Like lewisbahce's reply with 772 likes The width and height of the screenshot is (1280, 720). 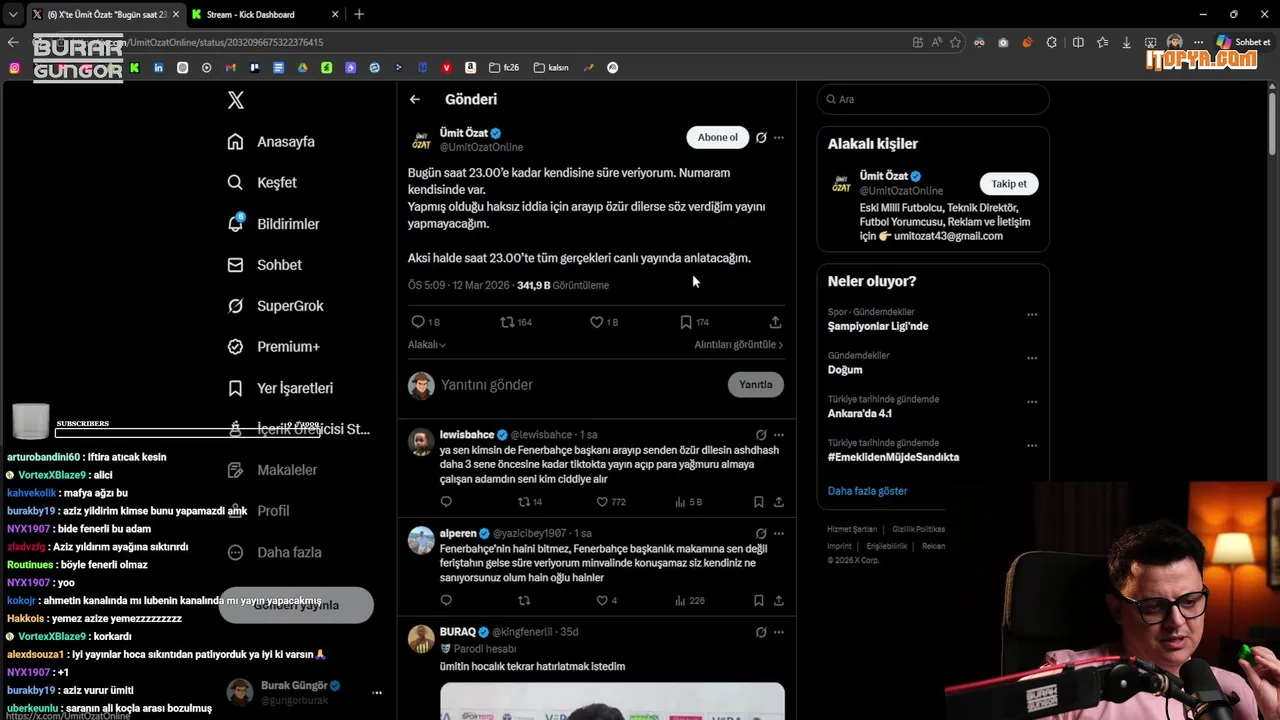pyautogui.click(x=603, y=502)
